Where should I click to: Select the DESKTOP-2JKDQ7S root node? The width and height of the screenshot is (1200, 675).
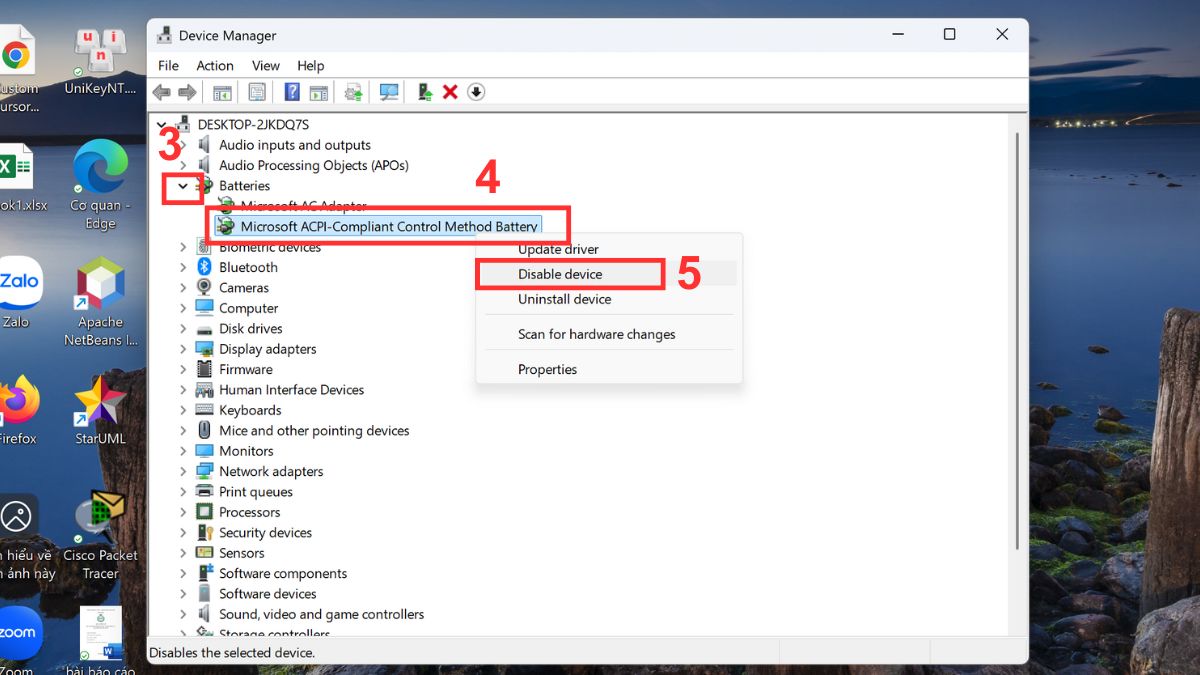point(253,124)
